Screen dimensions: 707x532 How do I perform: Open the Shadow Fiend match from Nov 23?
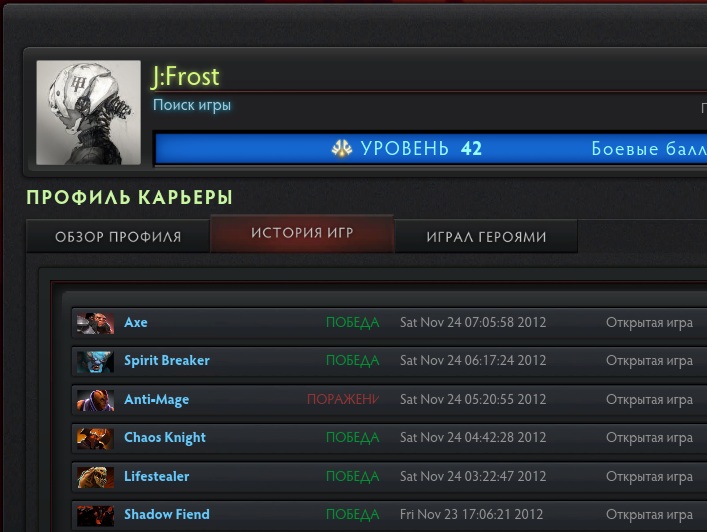pos(389,515)
